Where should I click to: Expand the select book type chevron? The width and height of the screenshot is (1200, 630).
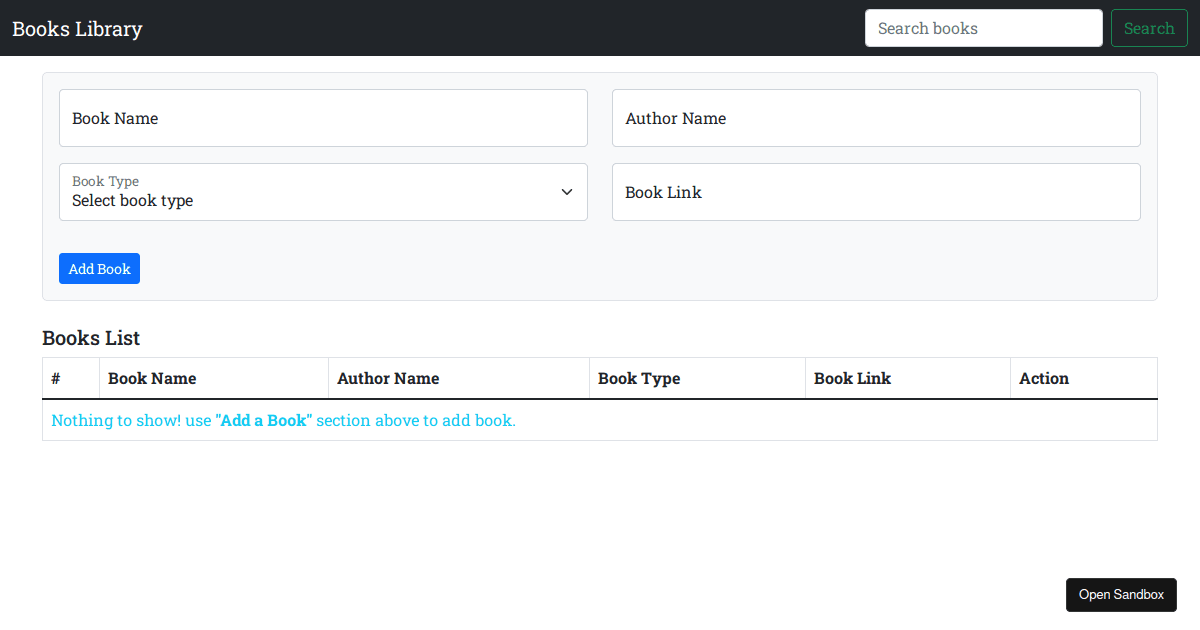pyautogui.click(x=566, y=192)
